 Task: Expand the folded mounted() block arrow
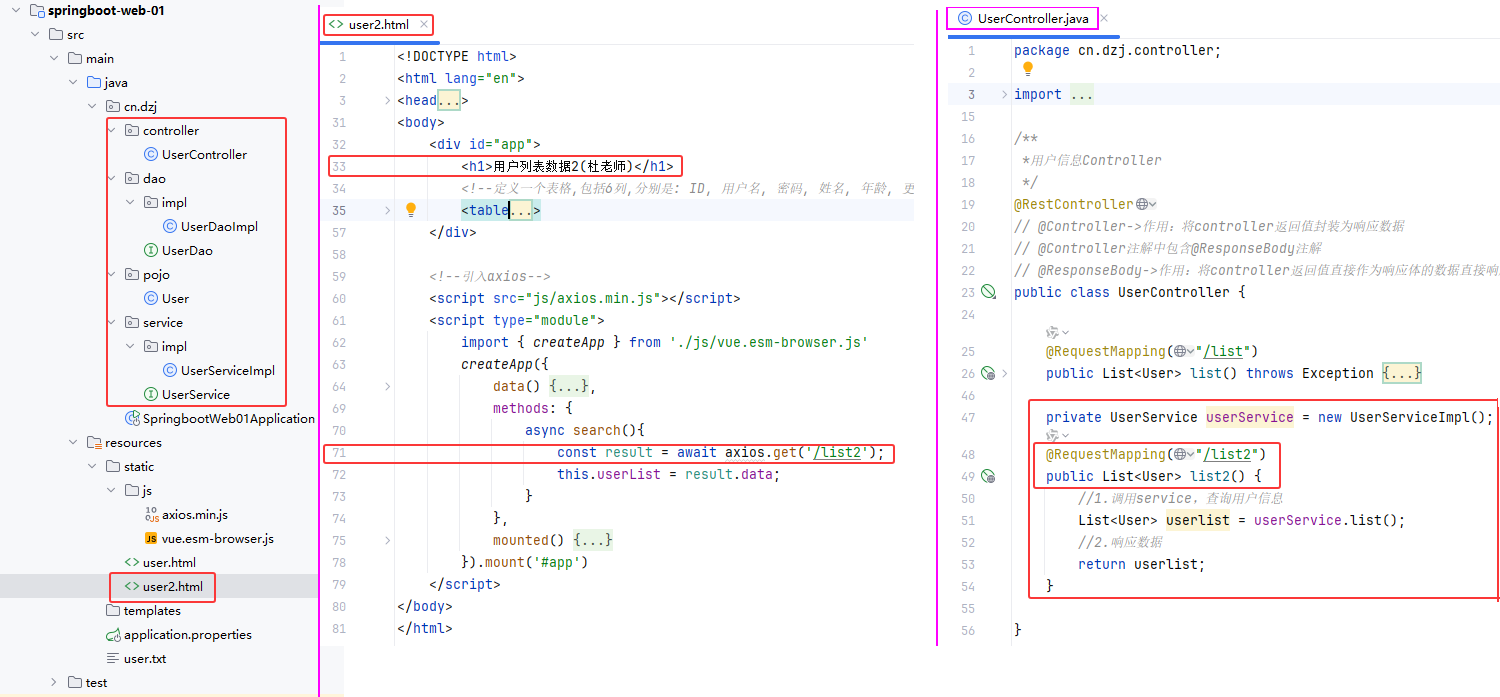click(388, 540)
